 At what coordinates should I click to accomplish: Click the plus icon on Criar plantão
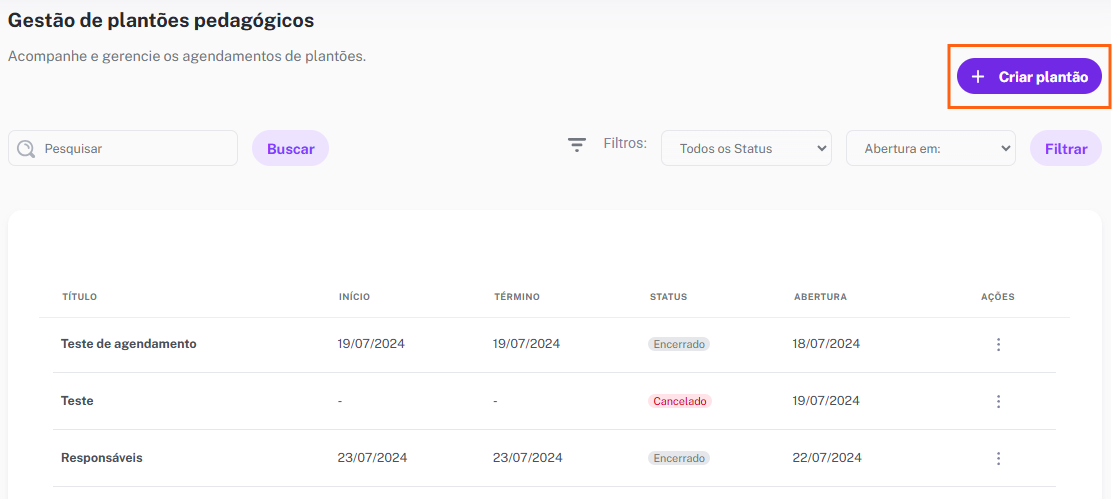click(x=977, y=77)
